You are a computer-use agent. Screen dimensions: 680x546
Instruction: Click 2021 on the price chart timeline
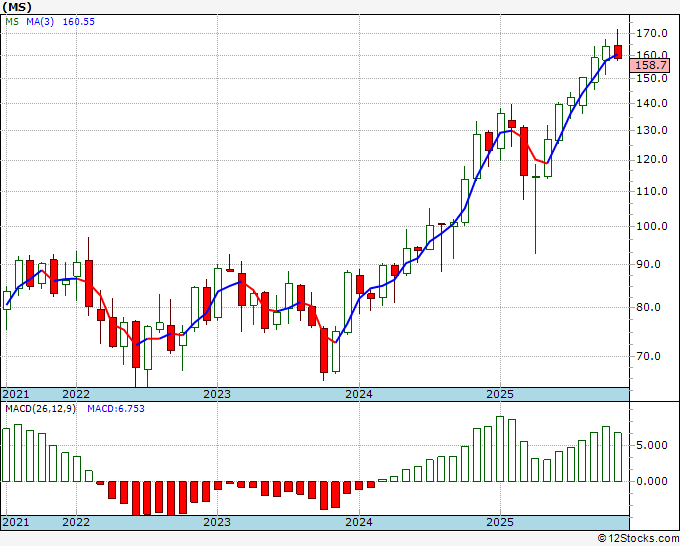pos(16,394)
